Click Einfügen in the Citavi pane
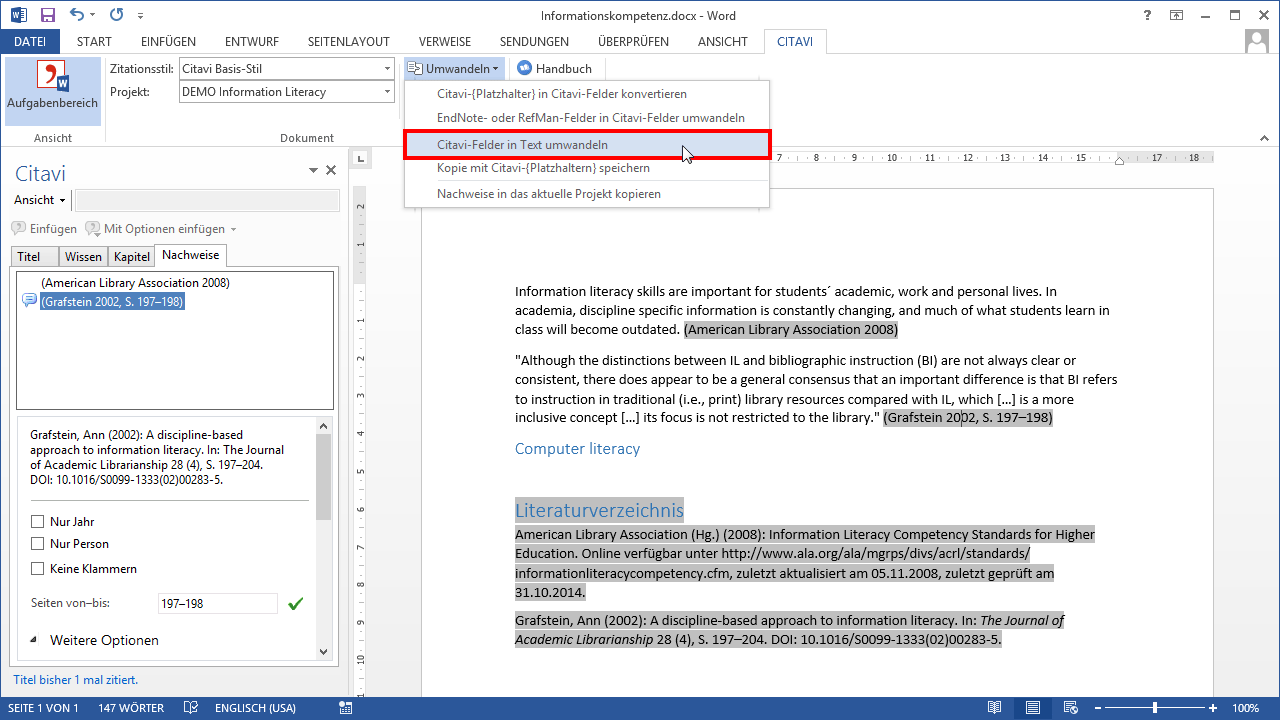The height and width of the screenshot is (720, 1280). pos(44,229)
